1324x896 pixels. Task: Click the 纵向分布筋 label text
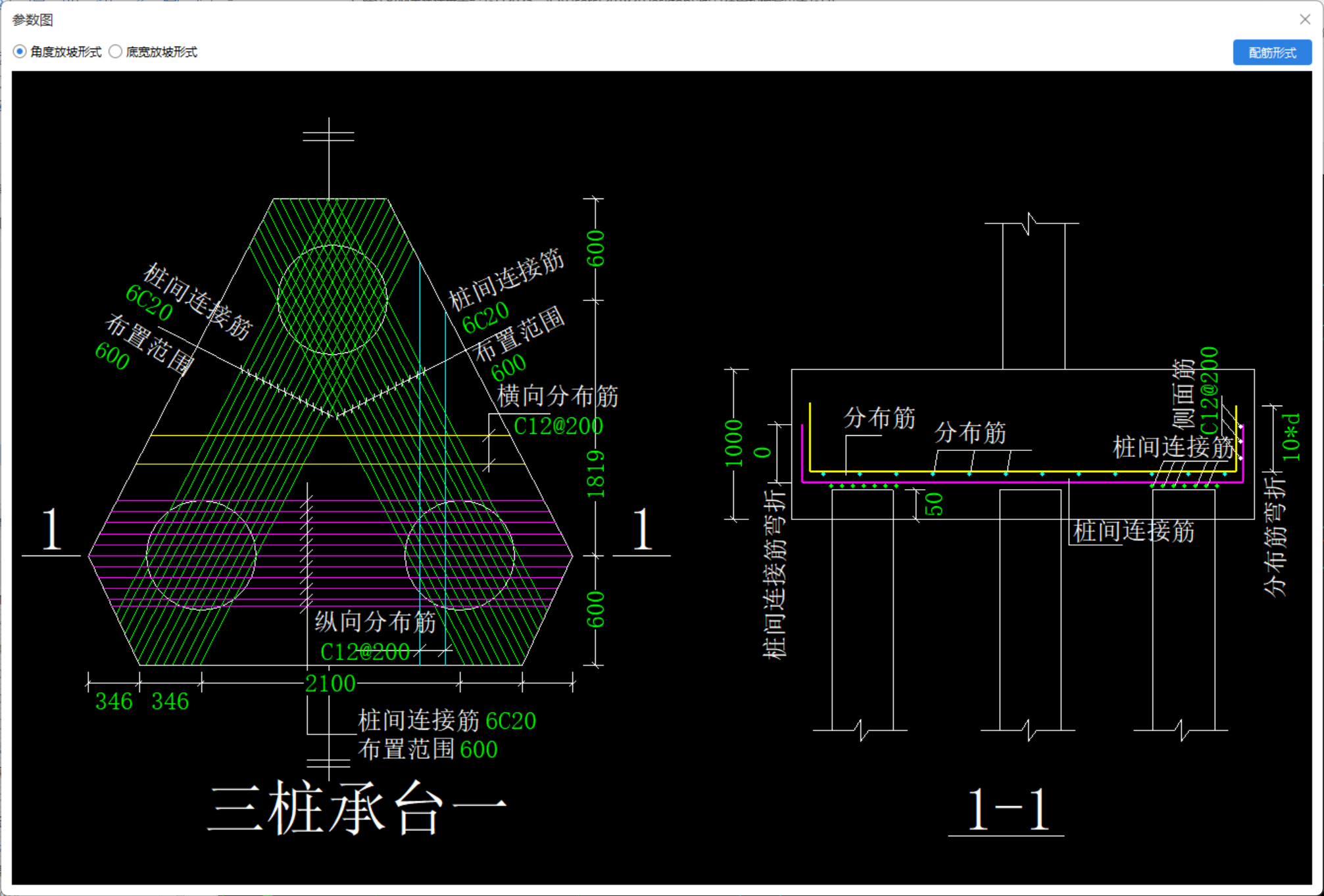375,622
